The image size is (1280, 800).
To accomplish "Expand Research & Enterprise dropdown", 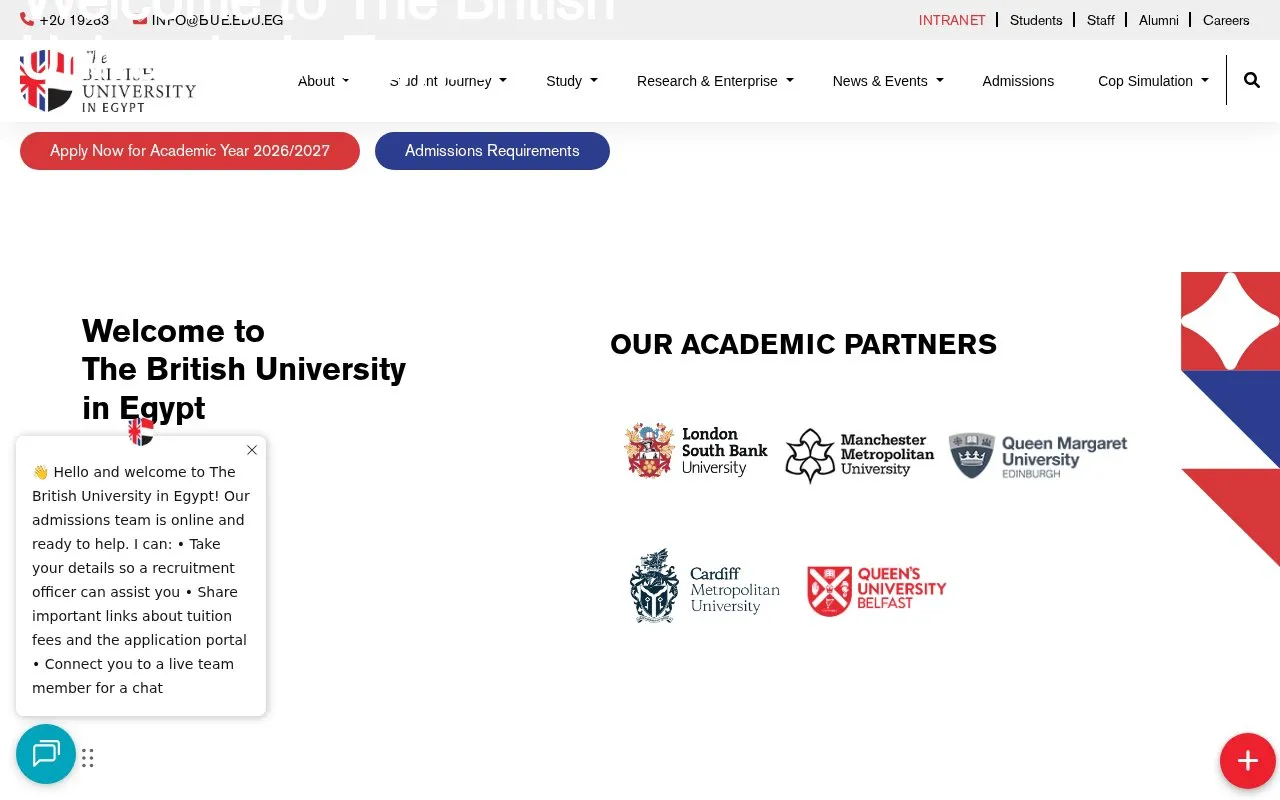I will 715,81.
